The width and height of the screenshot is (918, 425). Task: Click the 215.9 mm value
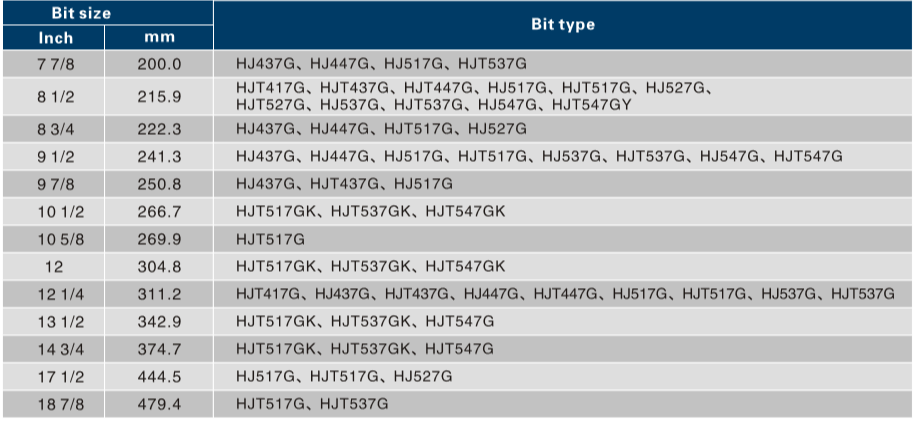(x=159, y=96)
